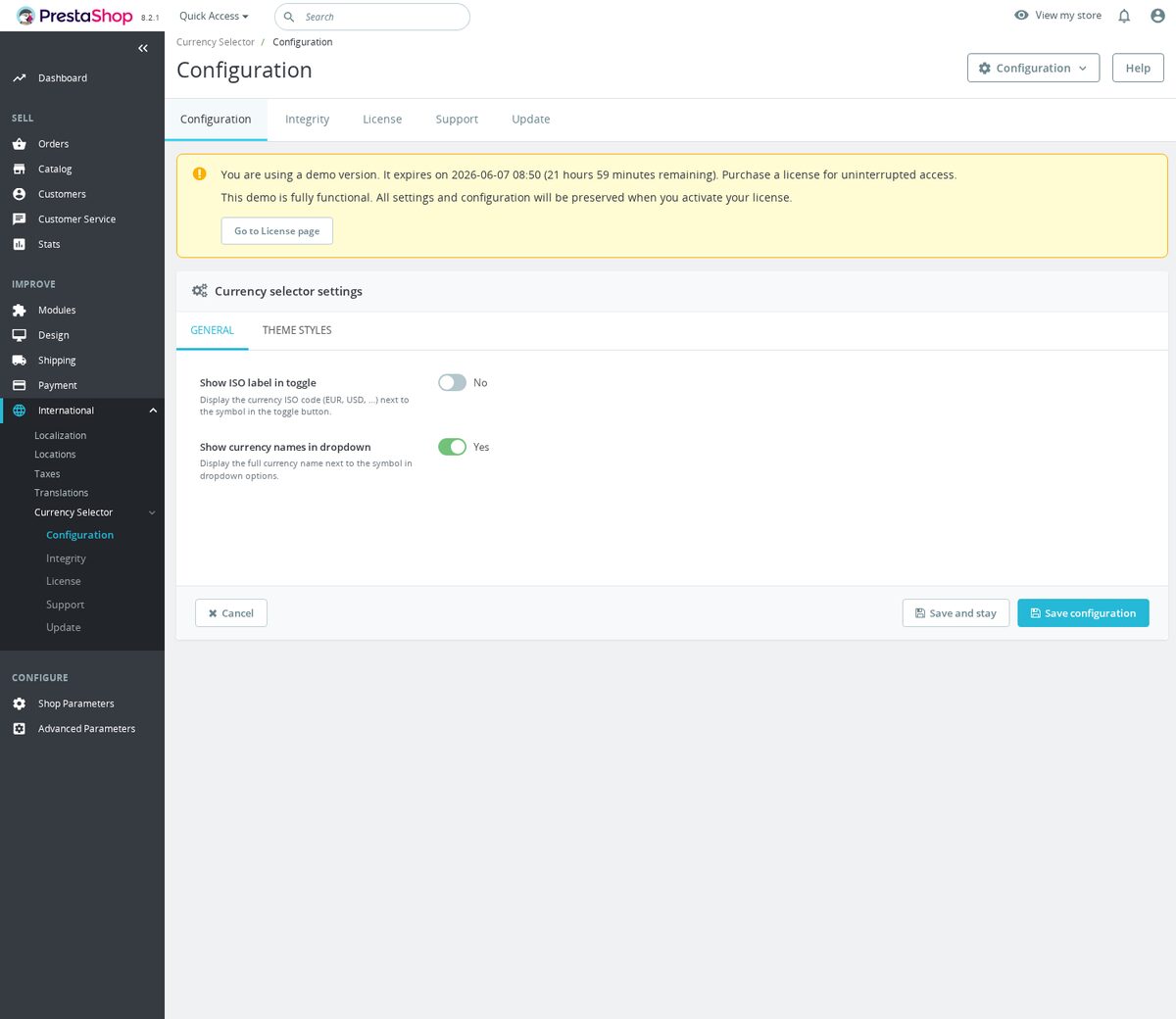This screenshot has height=1019, width=1176.
Task: Switch to the Integrity tab
Action: click(x=307, y=120)
